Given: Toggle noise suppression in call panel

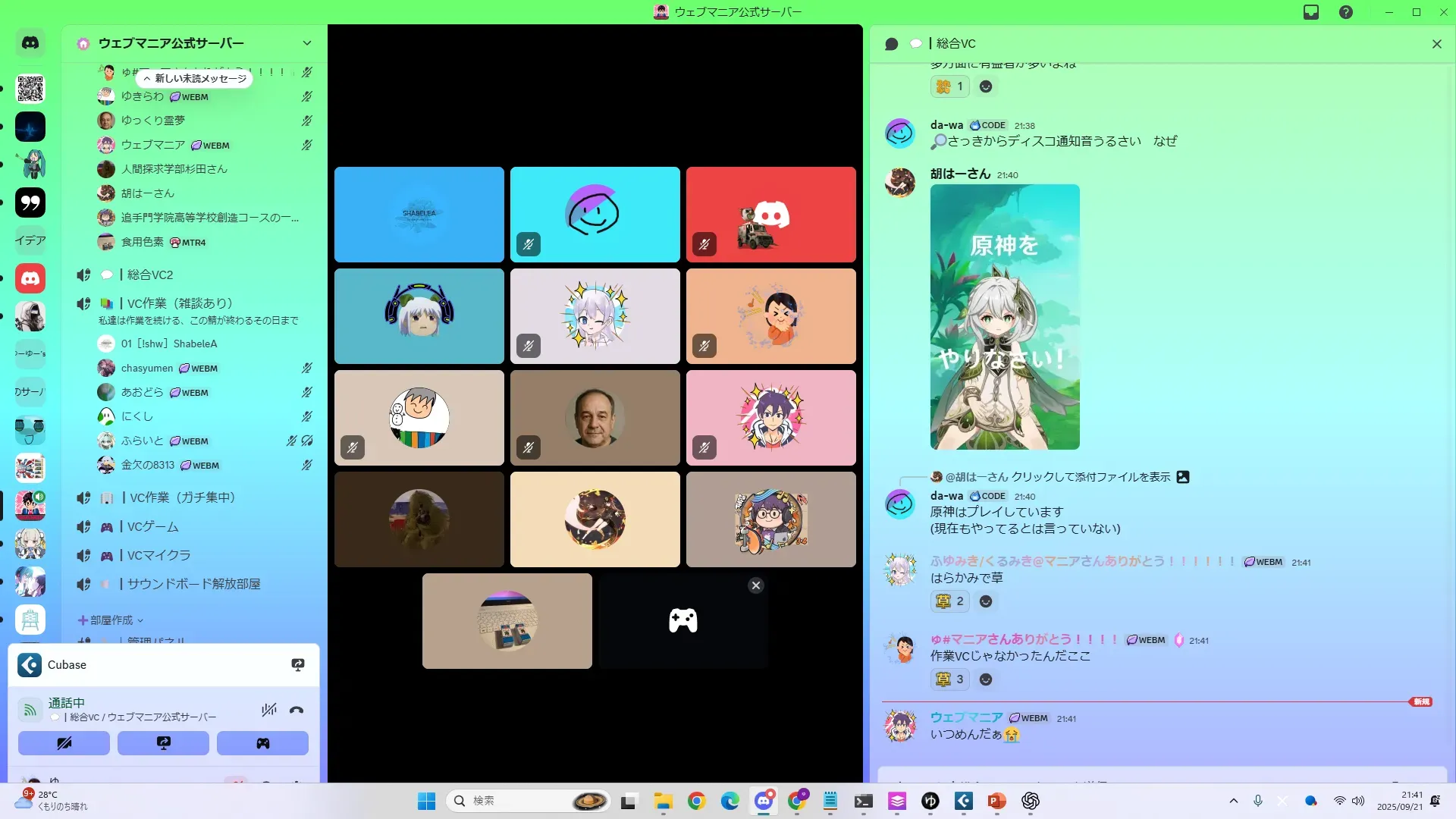Looking at the screenshot, I should pos(268,711).
